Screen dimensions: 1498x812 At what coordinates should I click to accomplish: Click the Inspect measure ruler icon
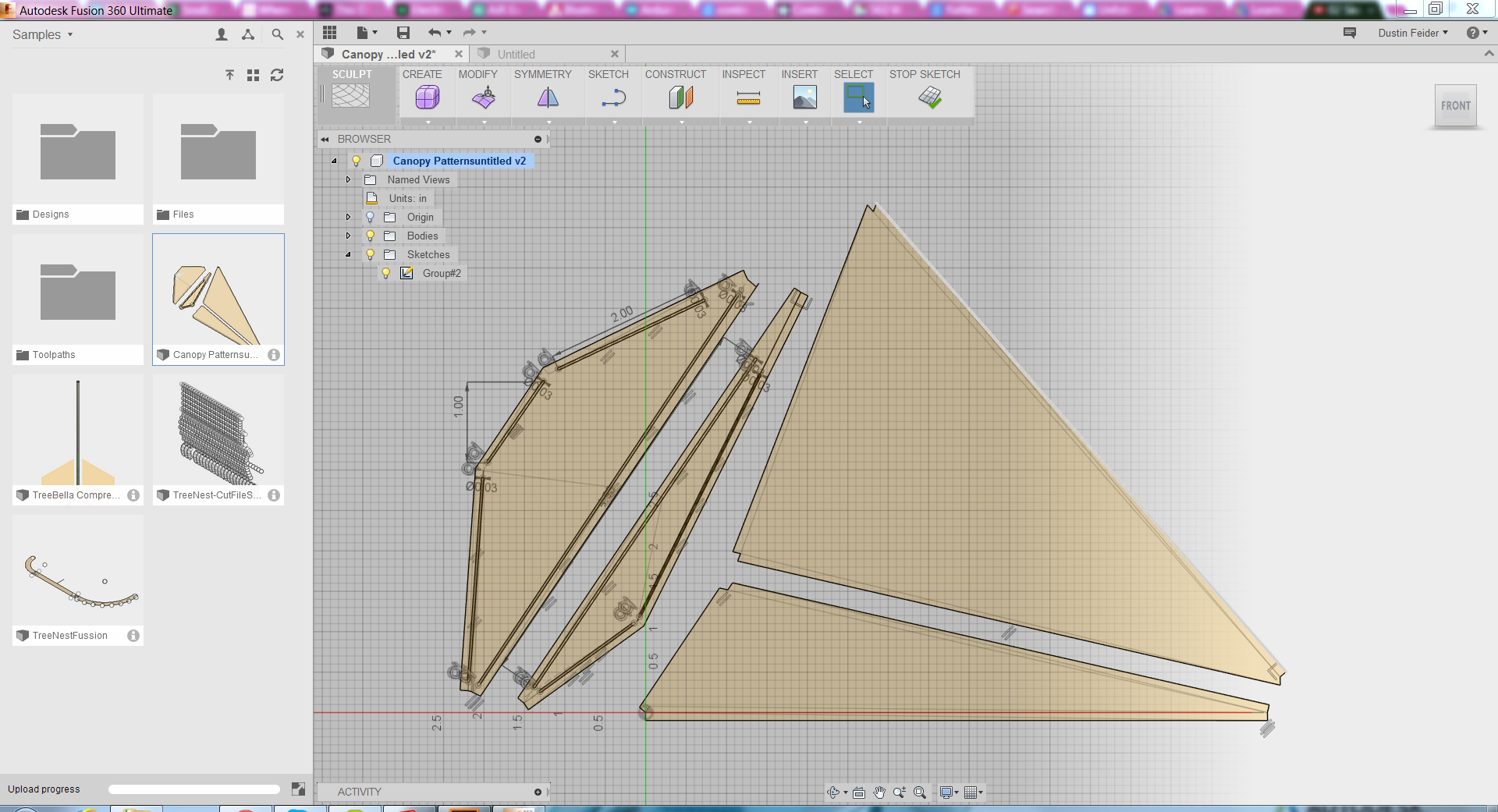pyautogui.click(x=748, y=98)
